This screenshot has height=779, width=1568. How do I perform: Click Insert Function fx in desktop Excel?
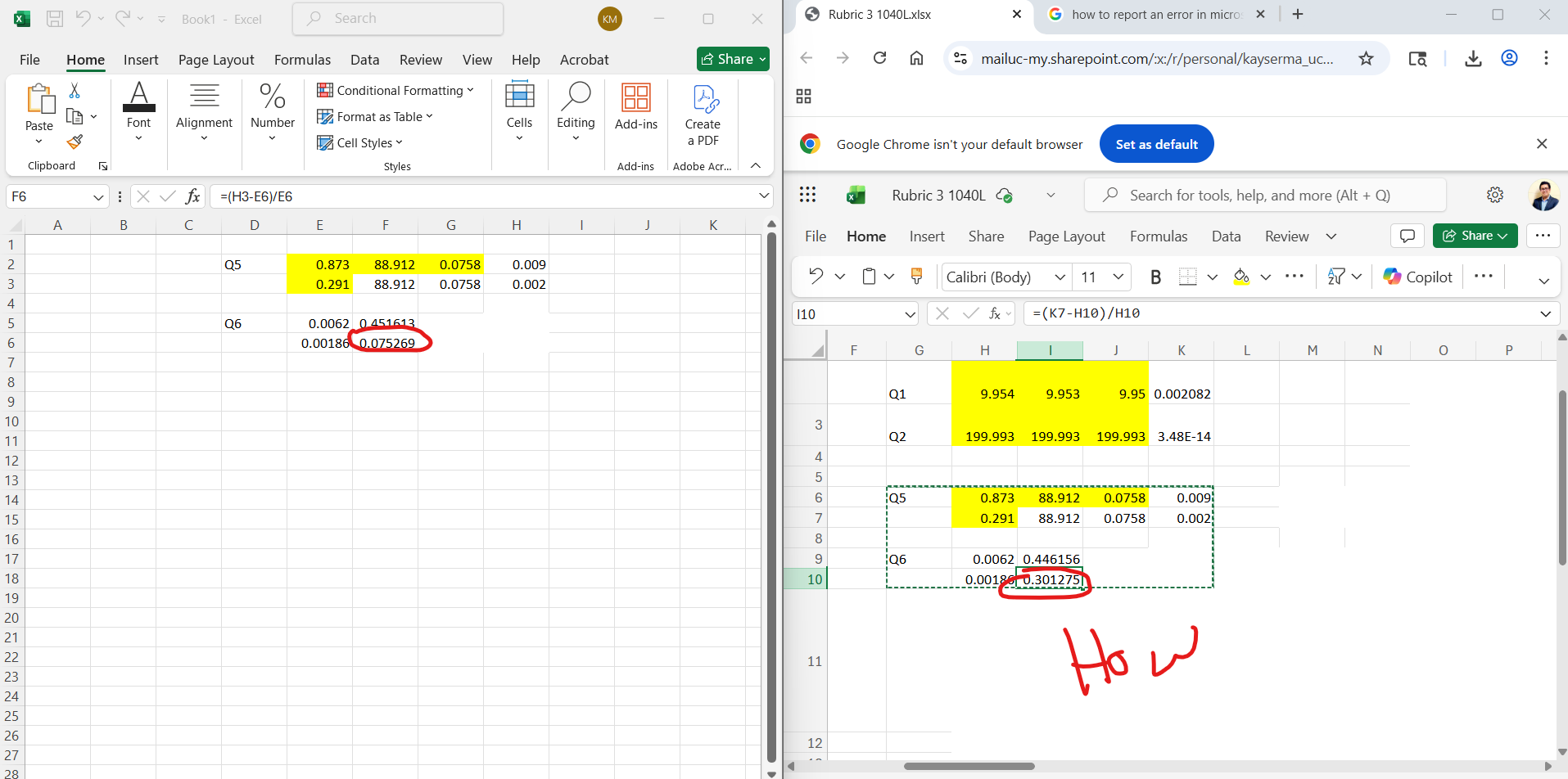[x=193, y=196]
